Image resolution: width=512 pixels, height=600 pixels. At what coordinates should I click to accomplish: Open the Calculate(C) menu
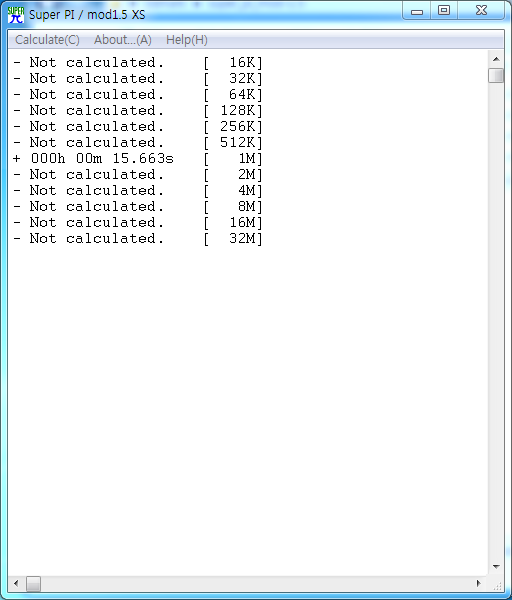coord(47,40)
